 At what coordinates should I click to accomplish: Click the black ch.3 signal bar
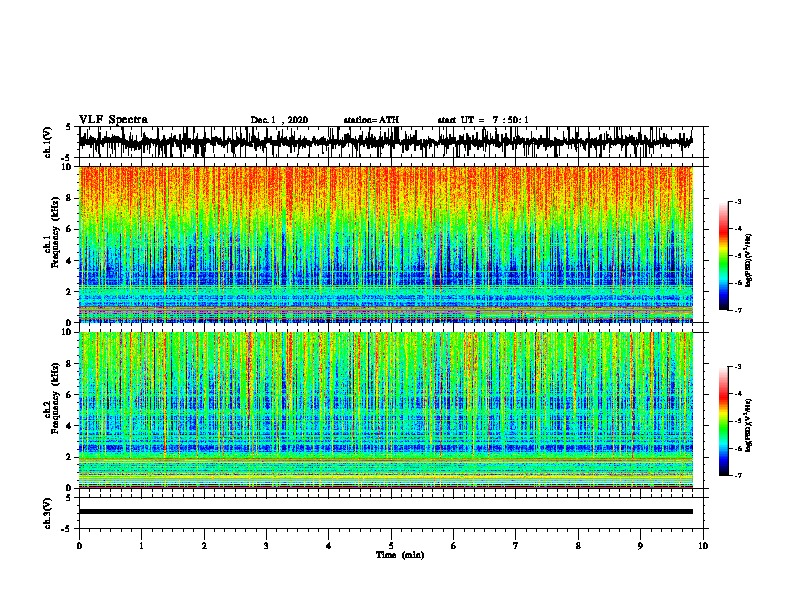pos(385,512)
